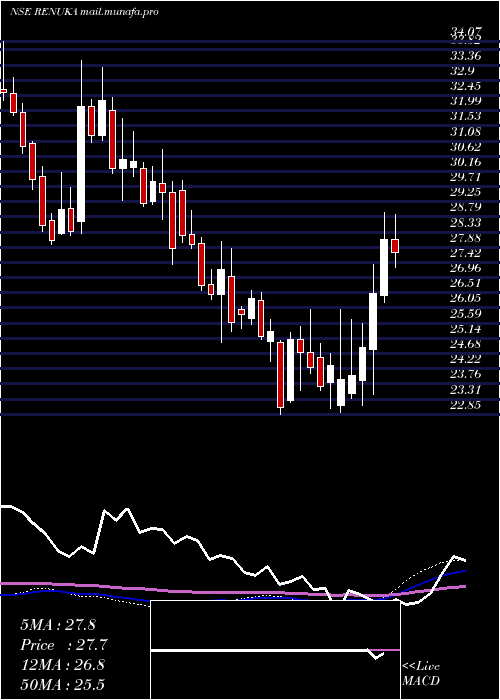500x700 pixels.
Task: Click the 'Price : 27.7' value text
Action: (64, 645)
